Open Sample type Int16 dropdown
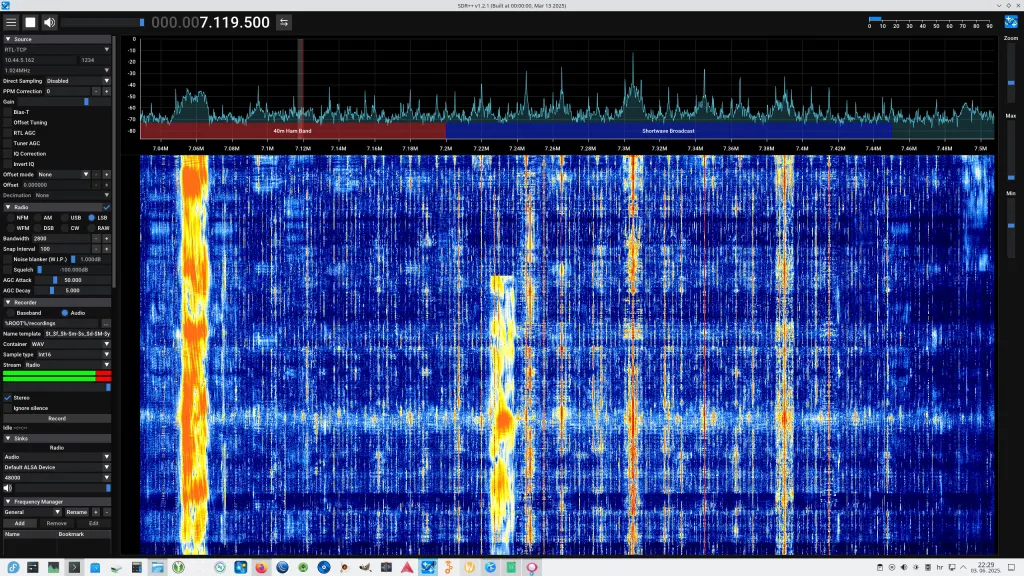 (74, 355)
